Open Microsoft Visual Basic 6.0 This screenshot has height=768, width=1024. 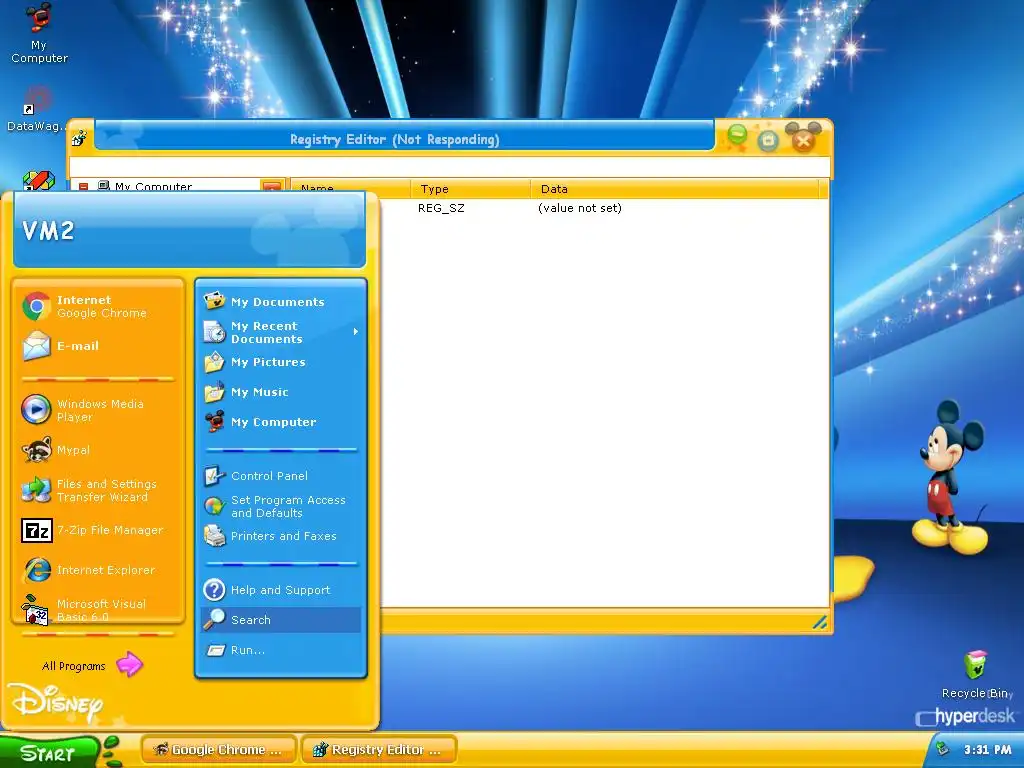[x=98, y=609]
